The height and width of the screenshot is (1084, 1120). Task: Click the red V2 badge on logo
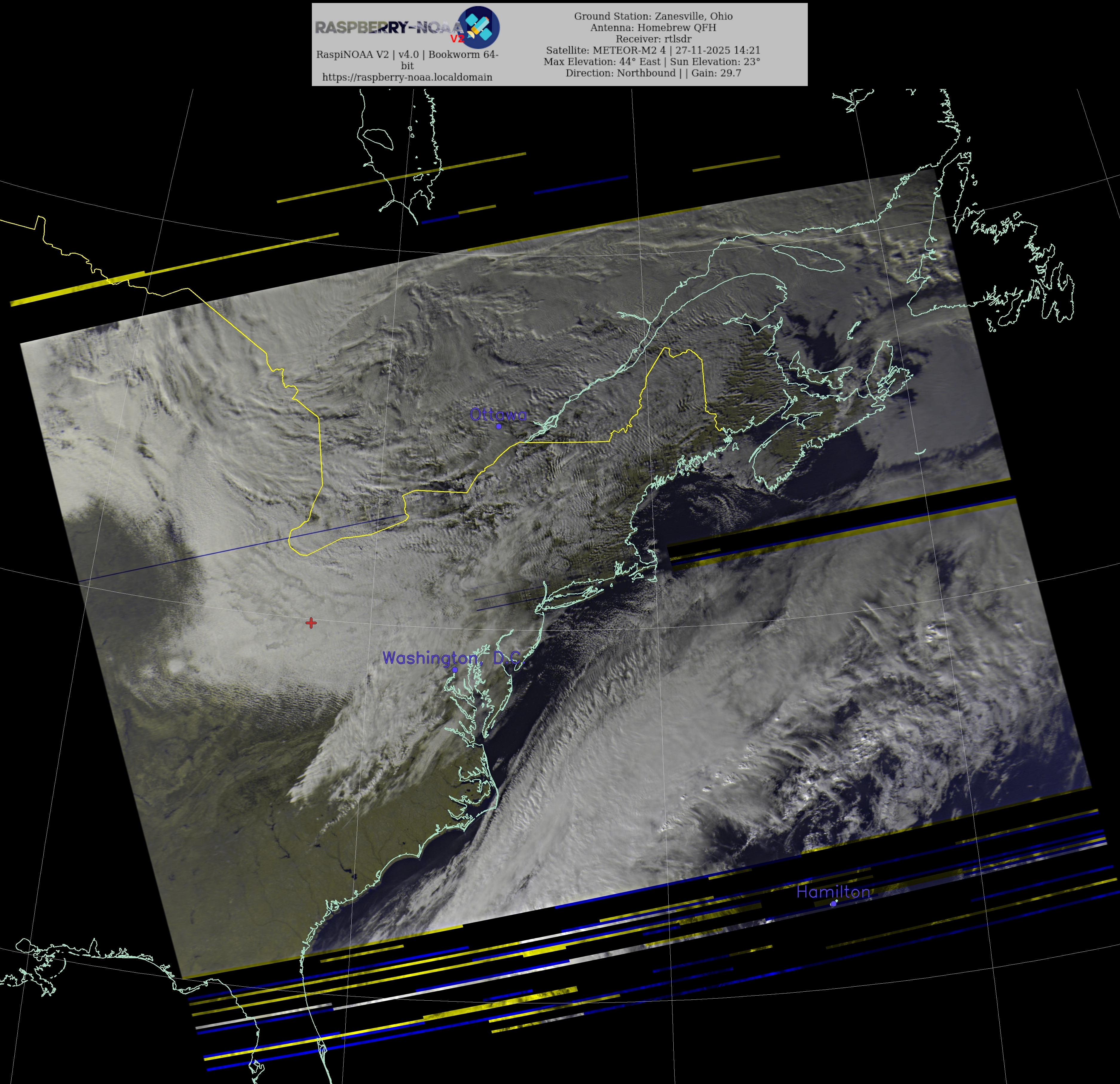click(457, 39)
